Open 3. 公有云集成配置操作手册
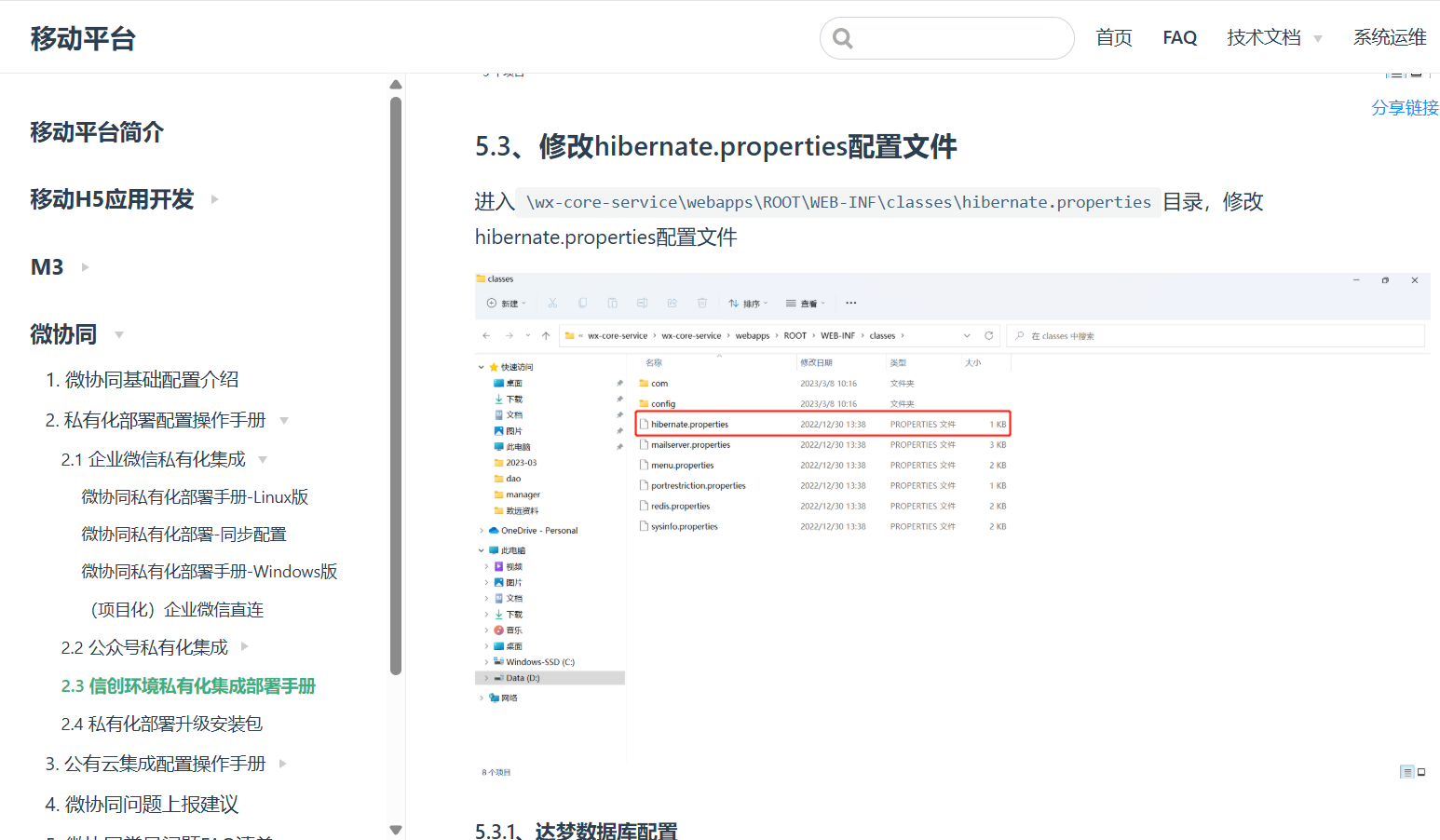This screenshot has height=840, width=1440. click(156, 764)
